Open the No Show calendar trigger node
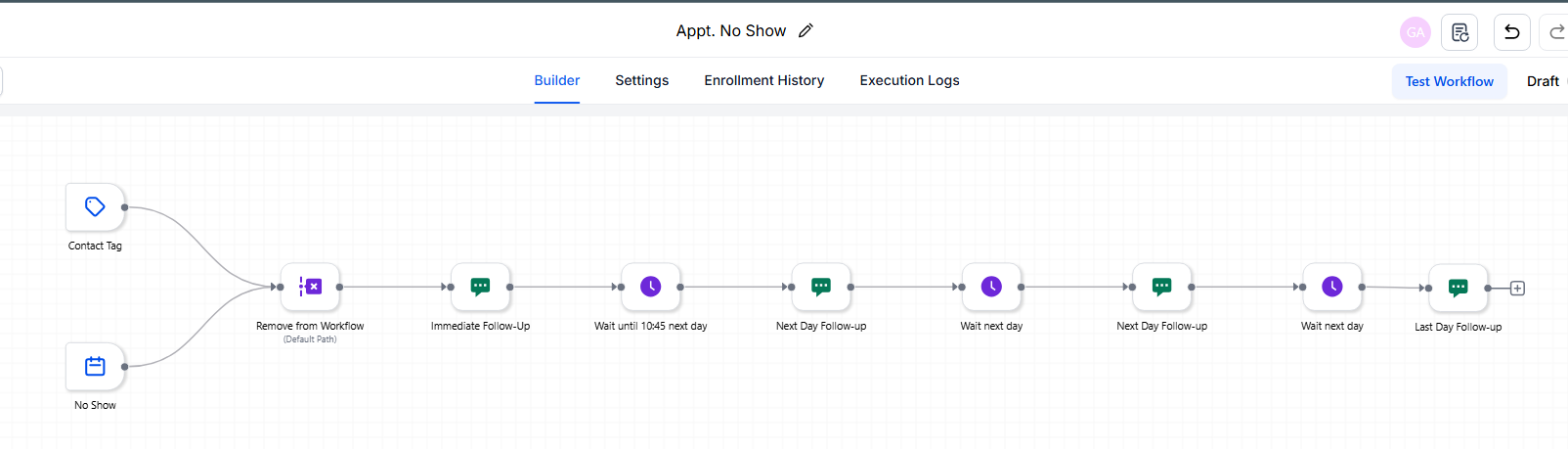The width and height of the screenshot is (1568, 449). 95,367
